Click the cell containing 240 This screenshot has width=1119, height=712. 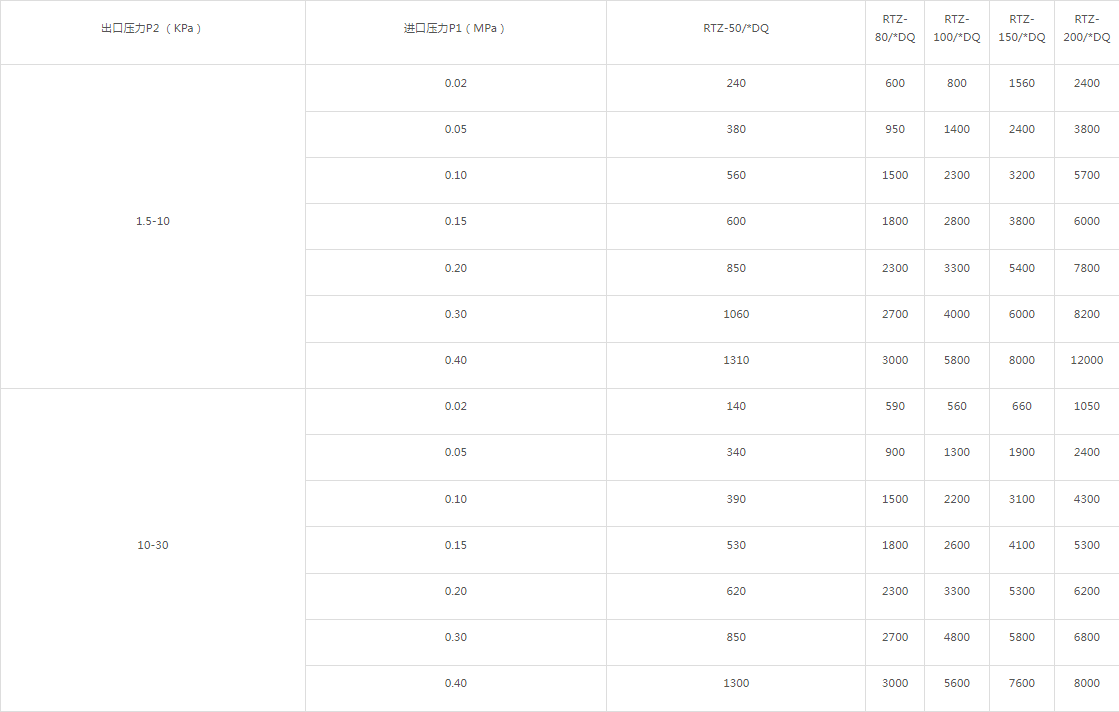coord(736,83)
